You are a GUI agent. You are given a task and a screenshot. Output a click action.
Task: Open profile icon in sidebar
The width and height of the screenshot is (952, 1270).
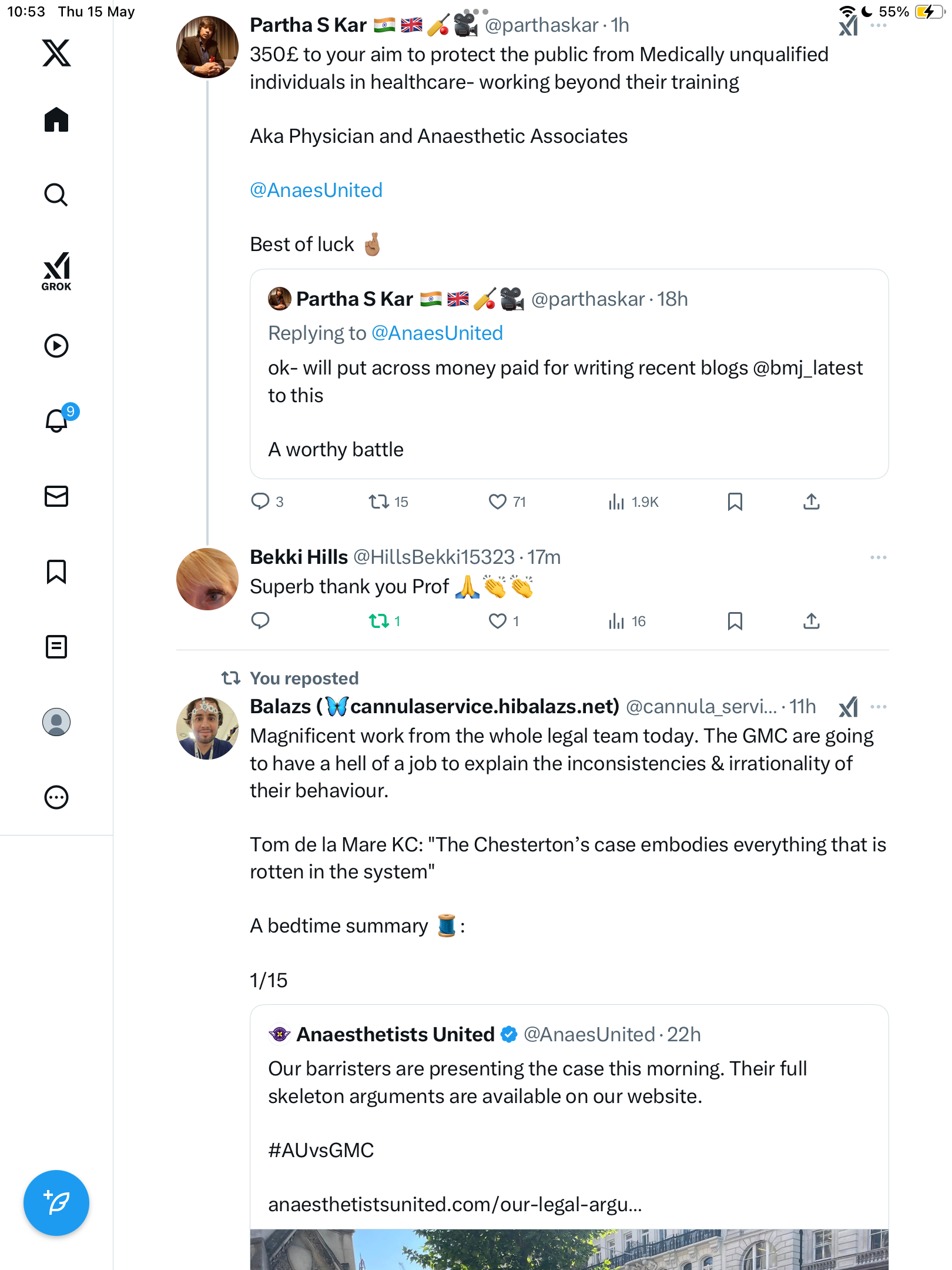pos(56,722)
